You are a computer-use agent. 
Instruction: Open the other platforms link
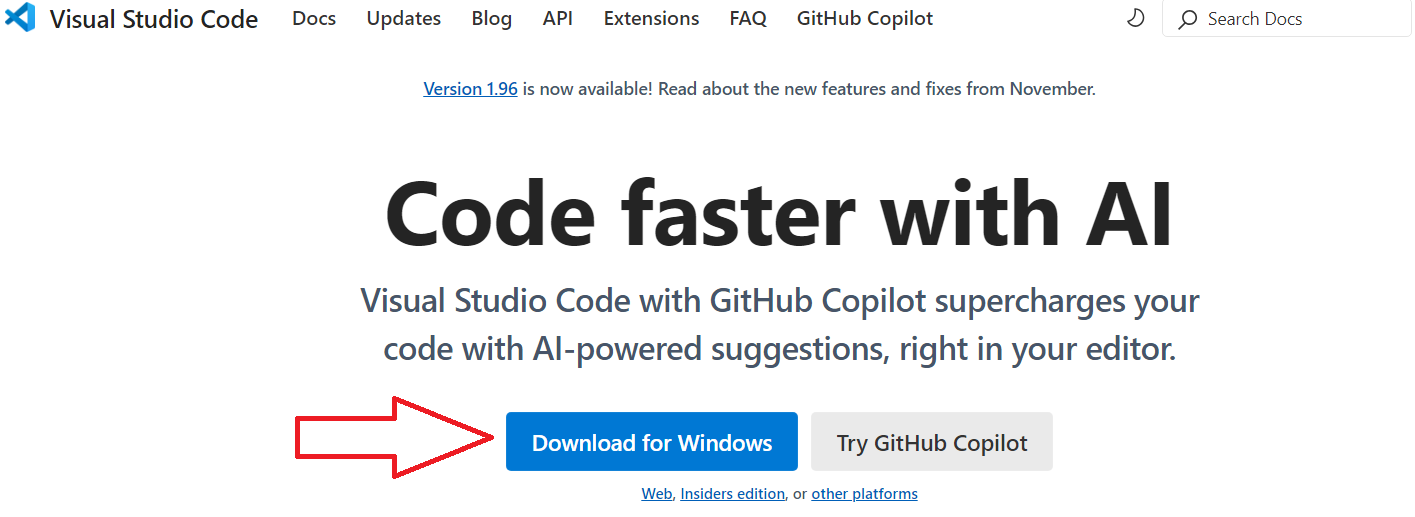[864, 494]
